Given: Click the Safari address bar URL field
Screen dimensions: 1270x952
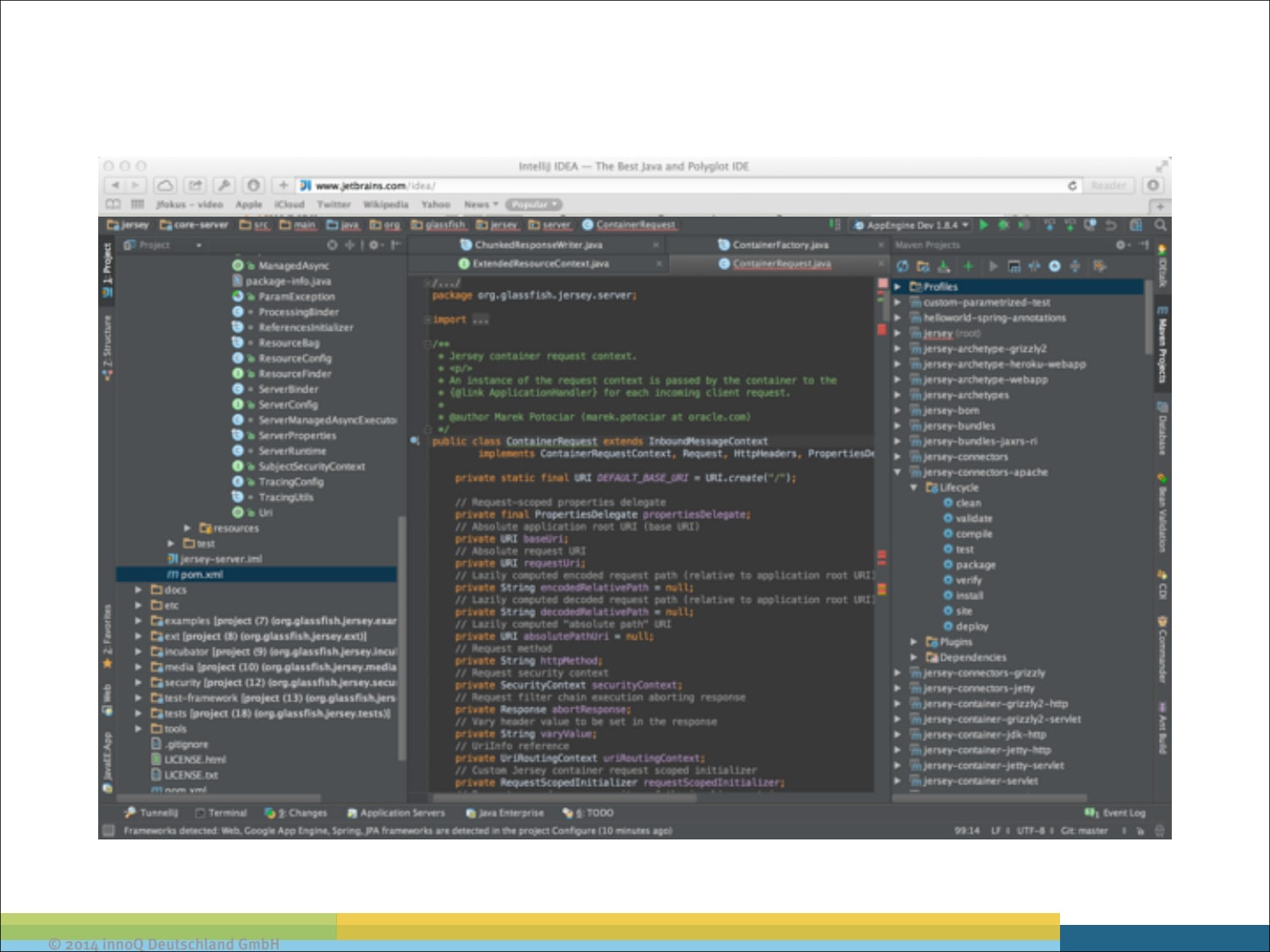Looking at the screenshot, I should click(x=682, y=185).
